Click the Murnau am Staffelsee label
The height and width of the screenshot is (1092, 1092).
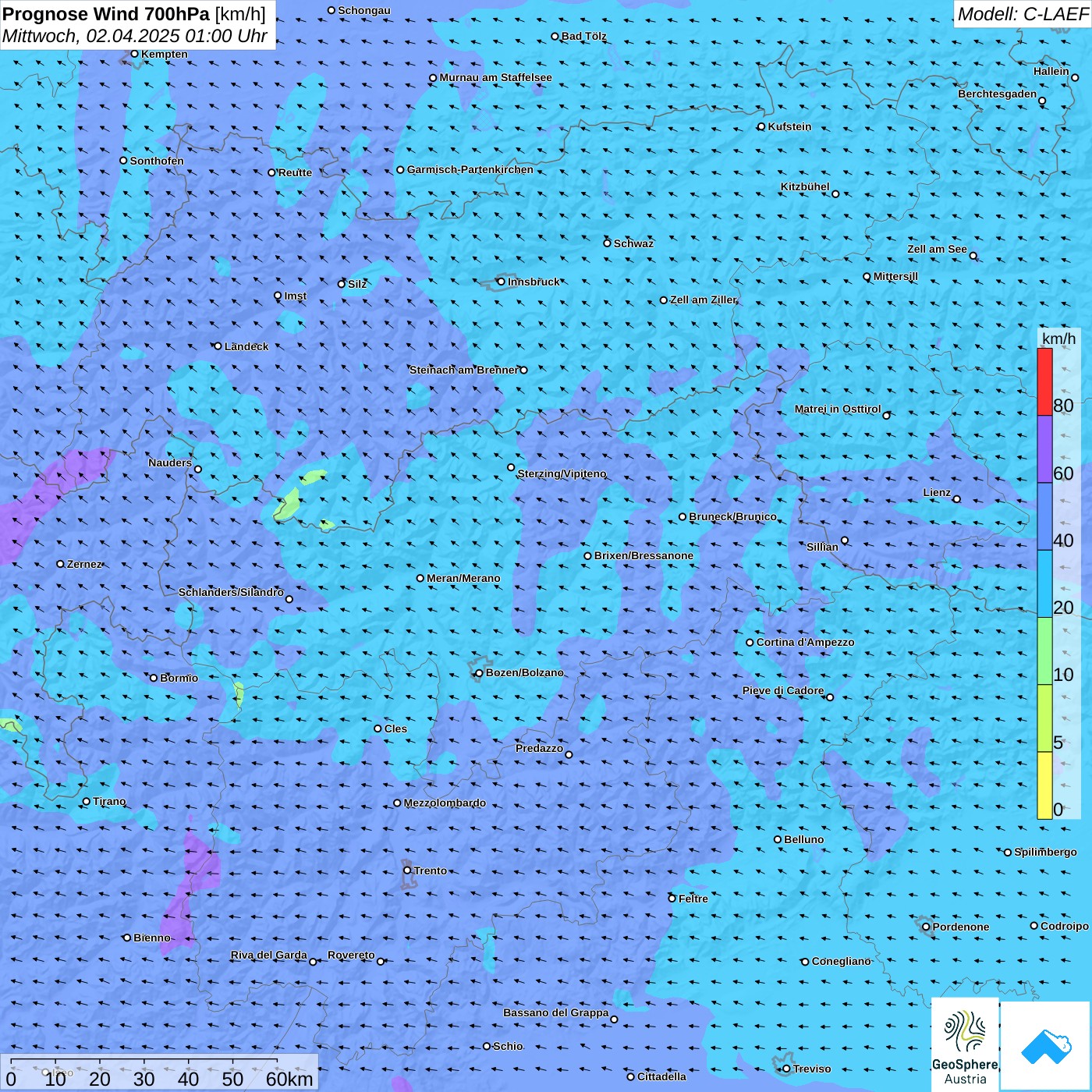[495, 77]
